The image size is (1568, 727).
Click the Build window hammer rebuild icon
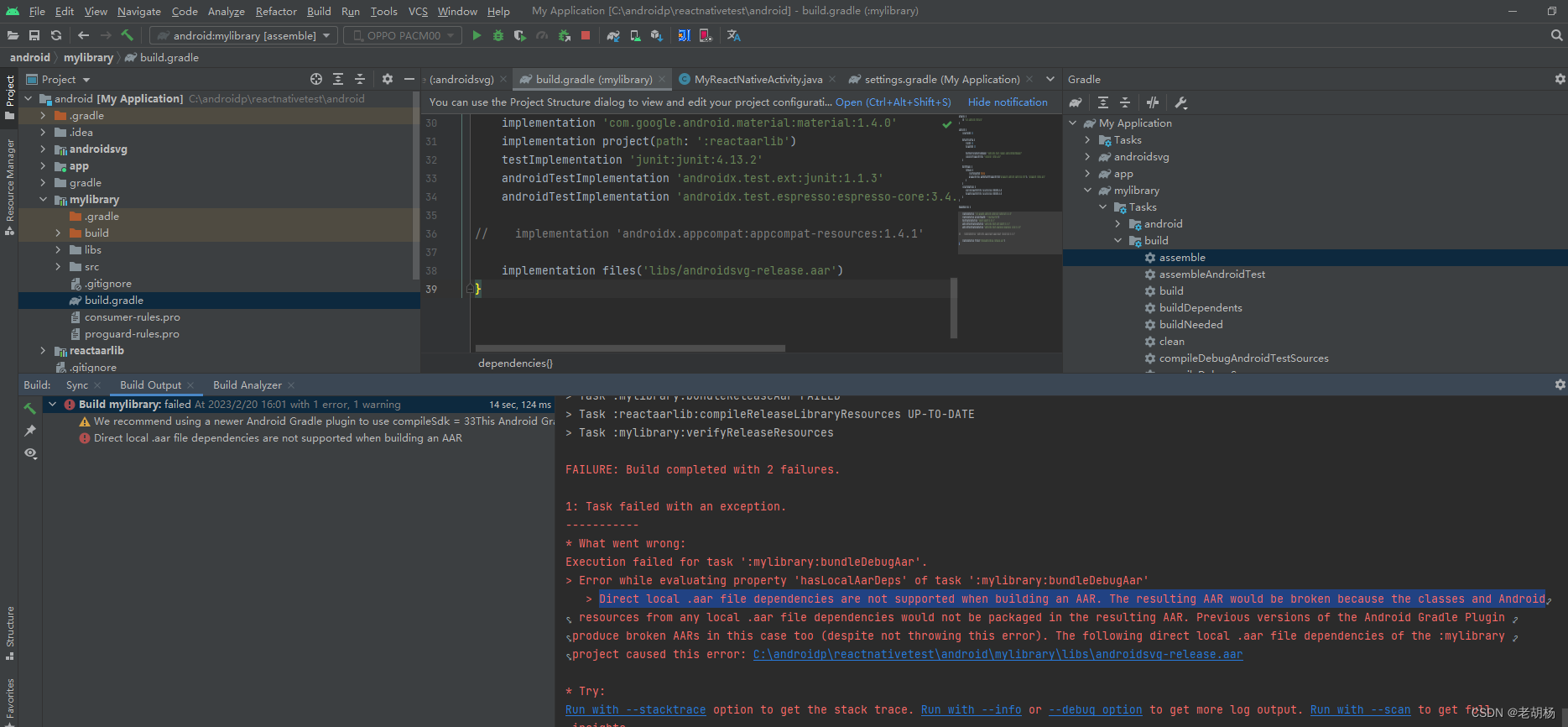(30, 408)
